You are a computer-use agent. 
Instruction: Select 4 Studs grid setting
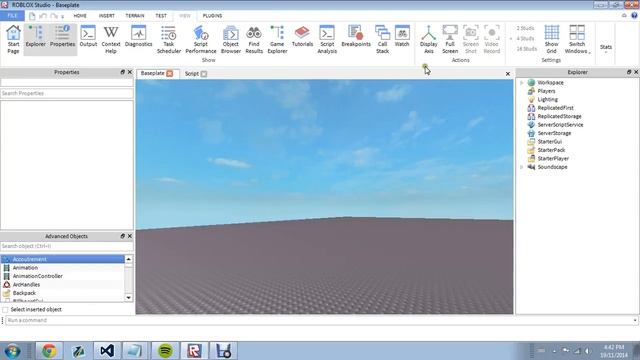[525, 38]
